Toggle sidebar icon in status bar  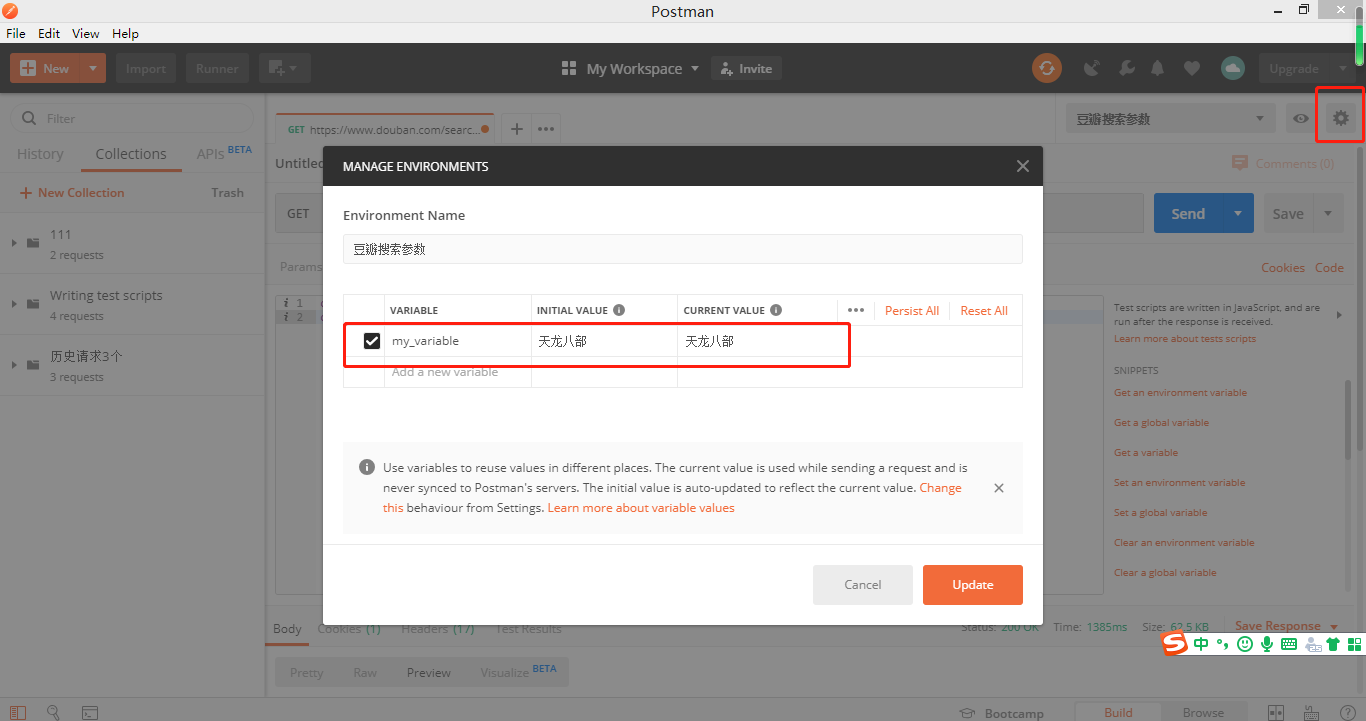pyautogui.click(x=18, y=713)
